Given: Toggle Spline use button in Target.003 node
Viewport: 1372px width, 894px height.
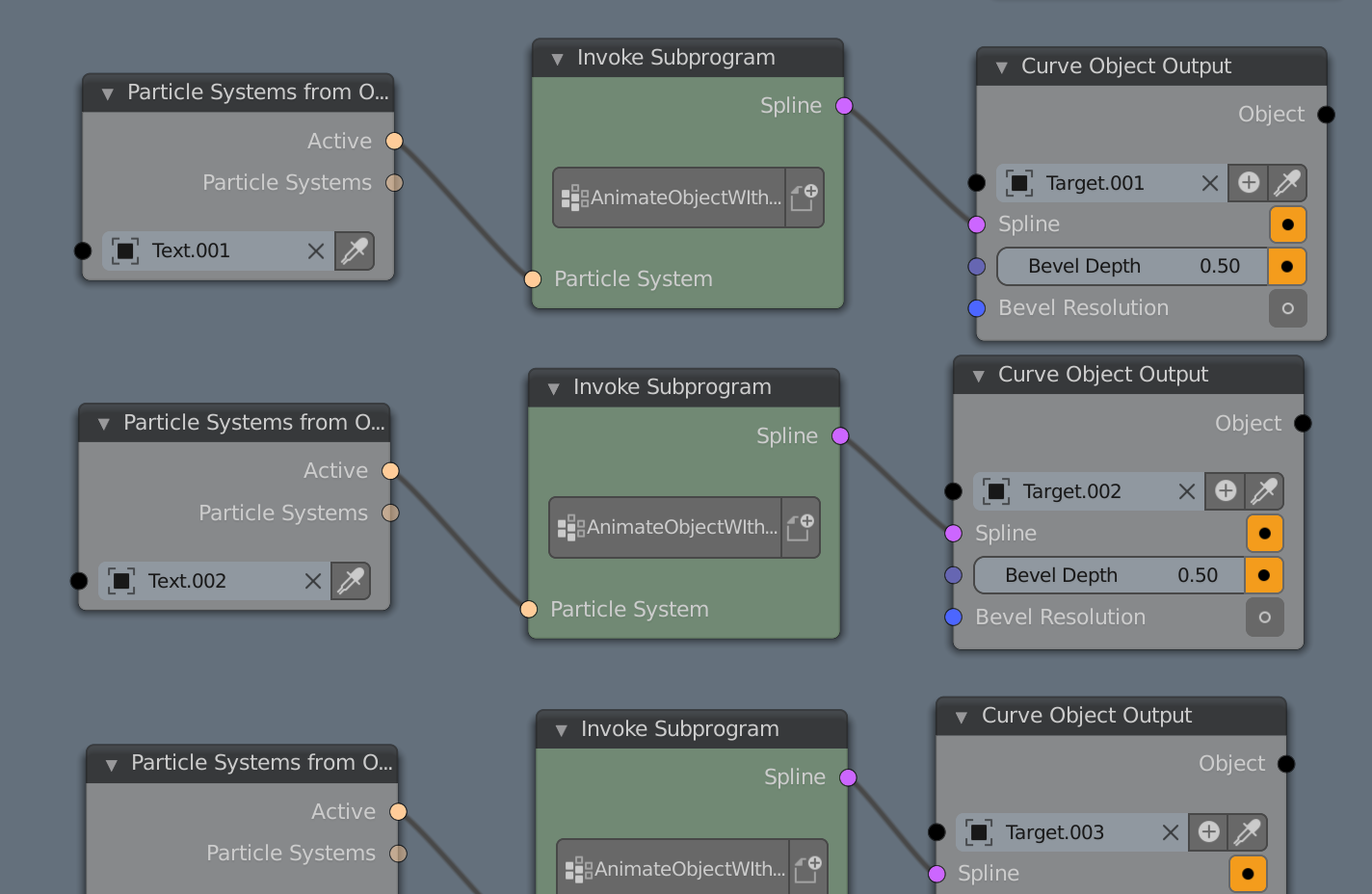Looking at the screenshot, I should tap(1249, 874).
